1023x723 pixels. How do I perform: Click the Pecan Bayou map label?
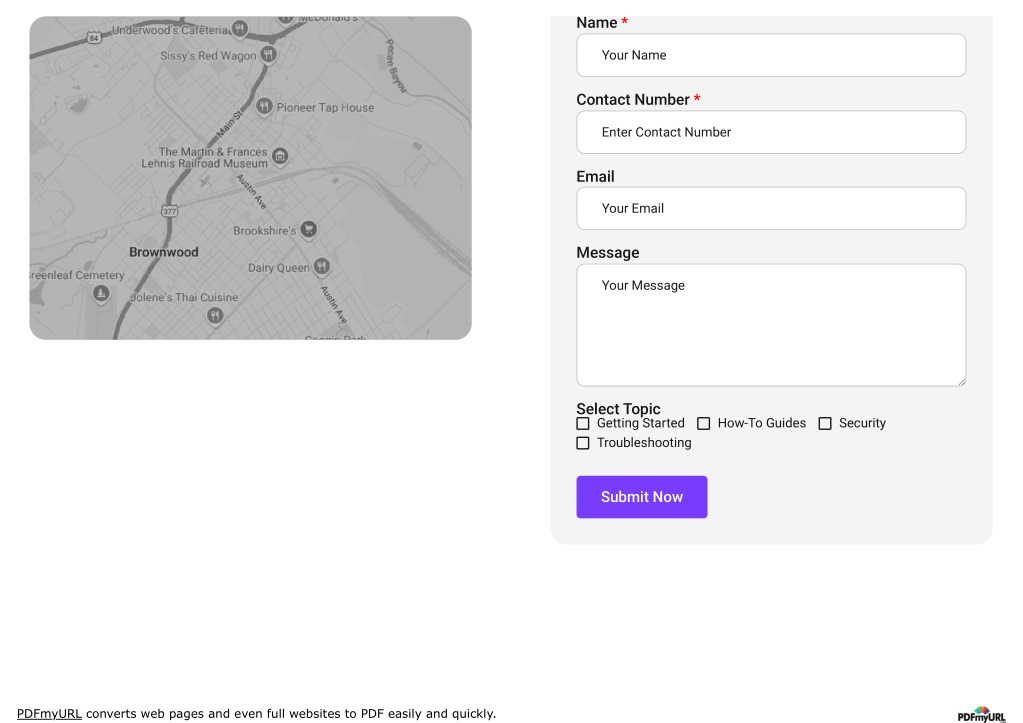[395, 66]
